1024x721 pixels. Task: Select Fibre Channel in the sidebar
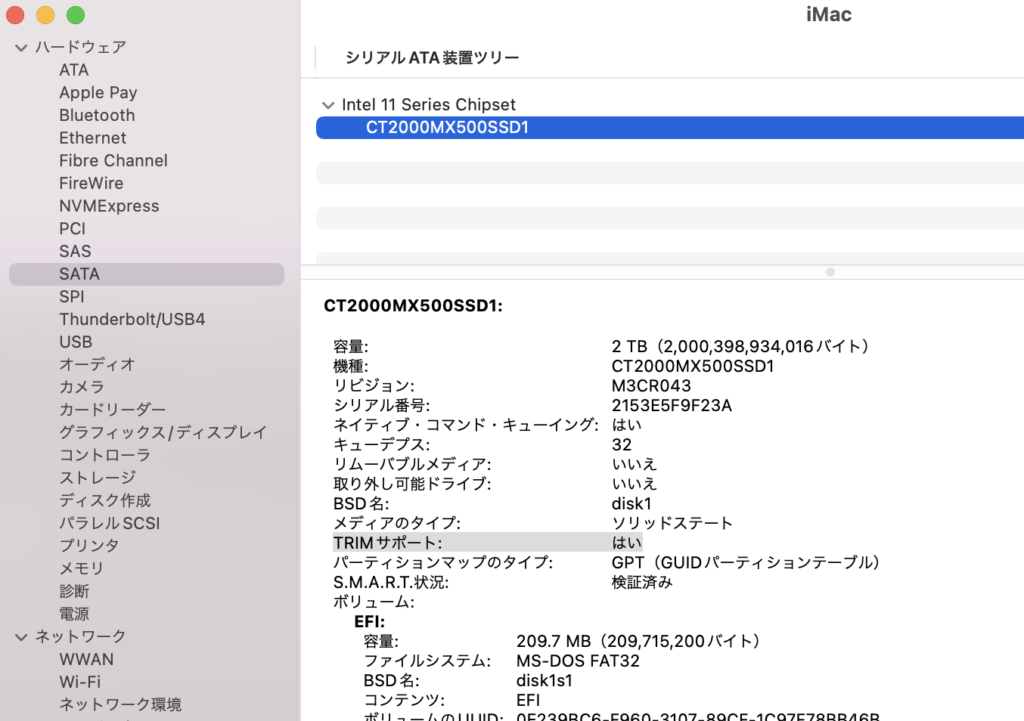pyautogui.click(x=113, y=161)
